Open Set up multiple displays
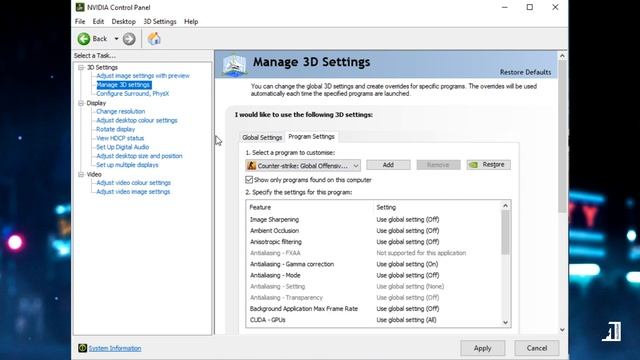The image size is (640, 360). click(127, 165)
